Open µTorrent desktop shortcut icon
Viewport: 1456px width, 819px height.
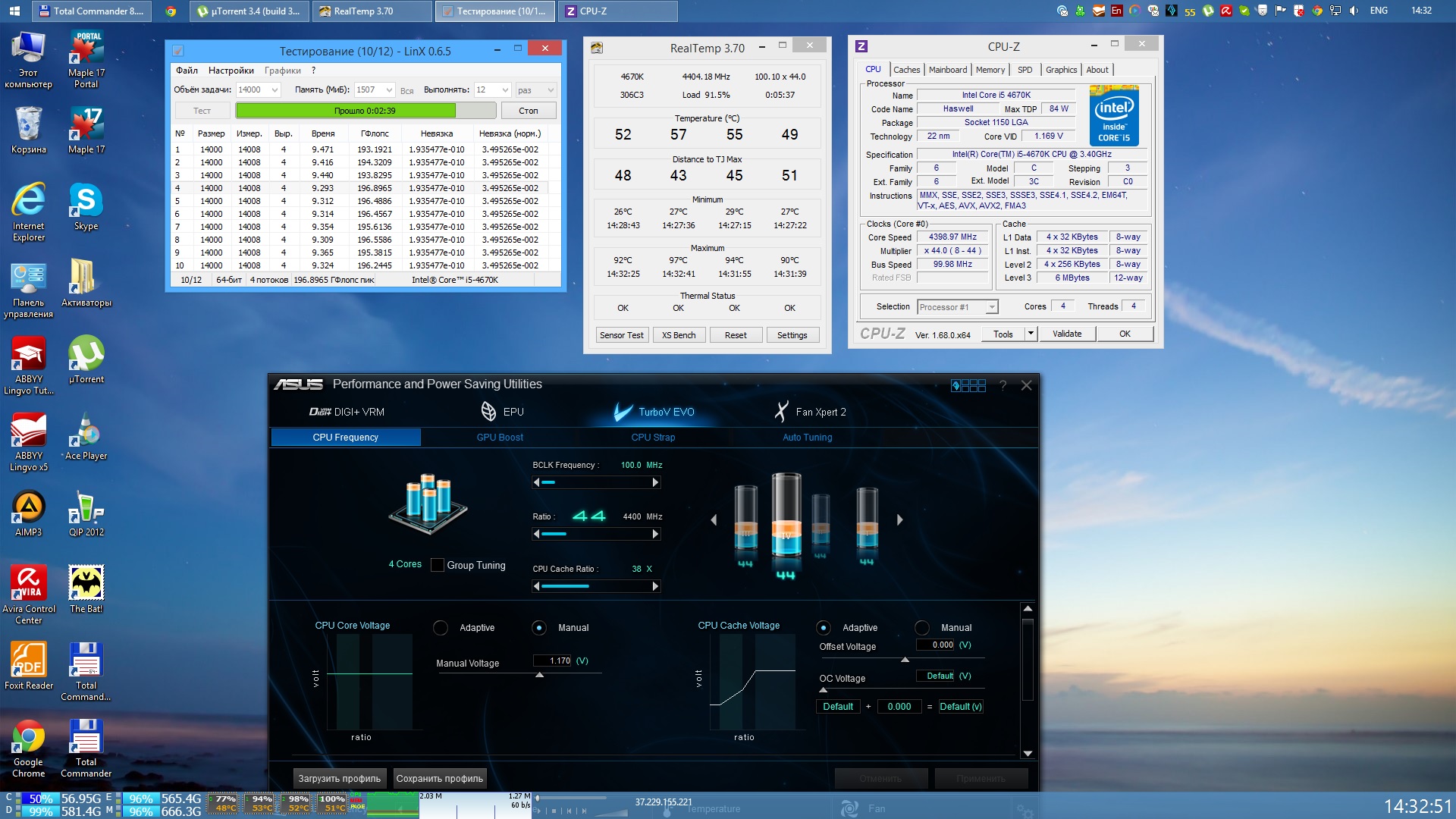tap(86, 354)
